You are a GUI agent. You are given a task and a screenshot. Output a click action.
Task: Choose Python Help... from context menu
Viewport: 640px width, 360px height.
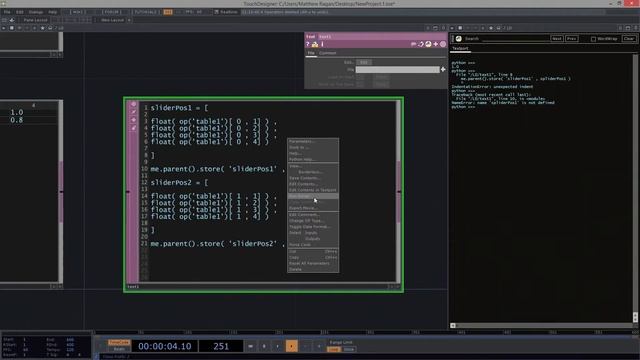(x=313, y=159)
